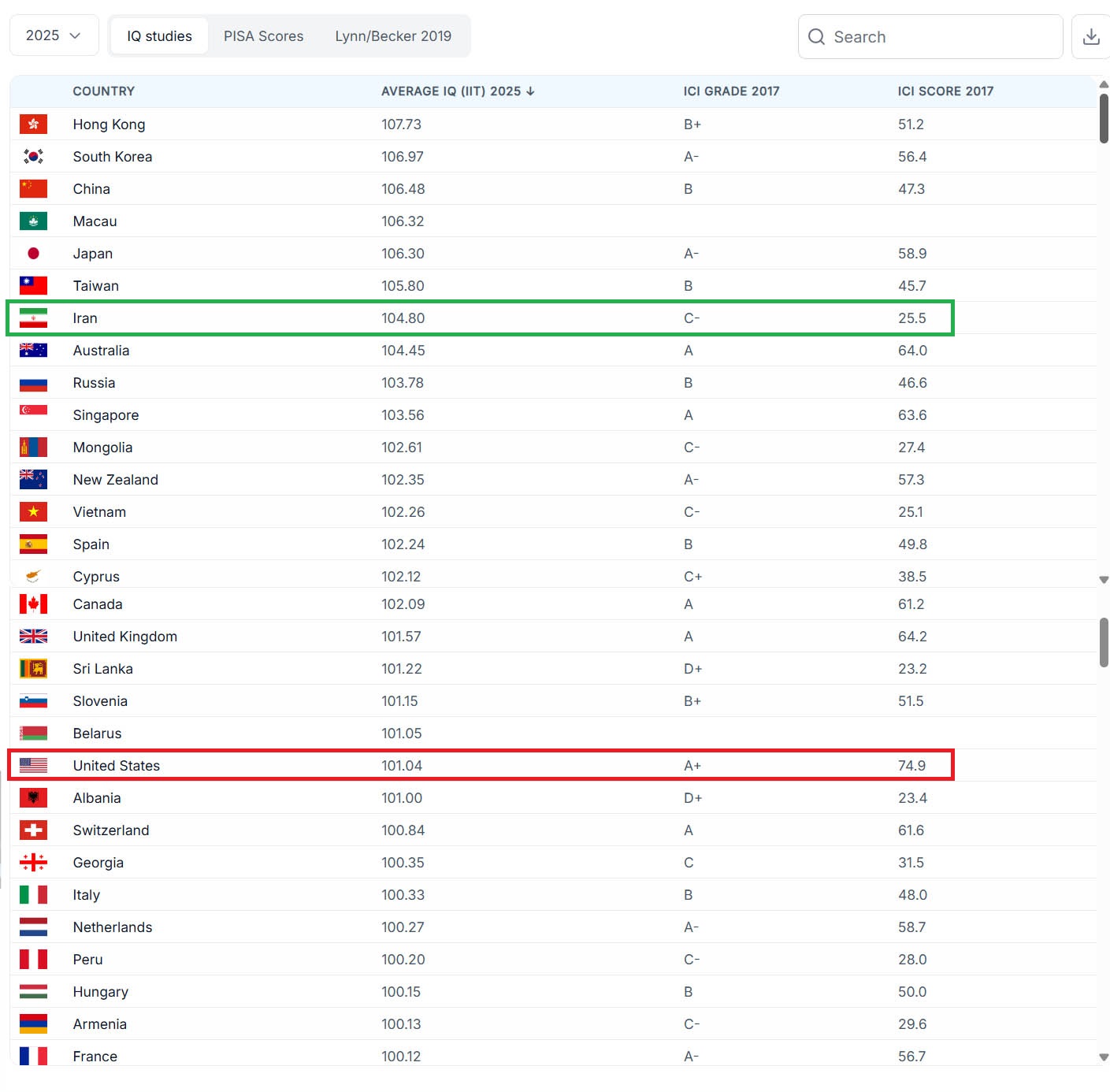Select Switzerland's IQ value 100.84

[x=403, y=830]
